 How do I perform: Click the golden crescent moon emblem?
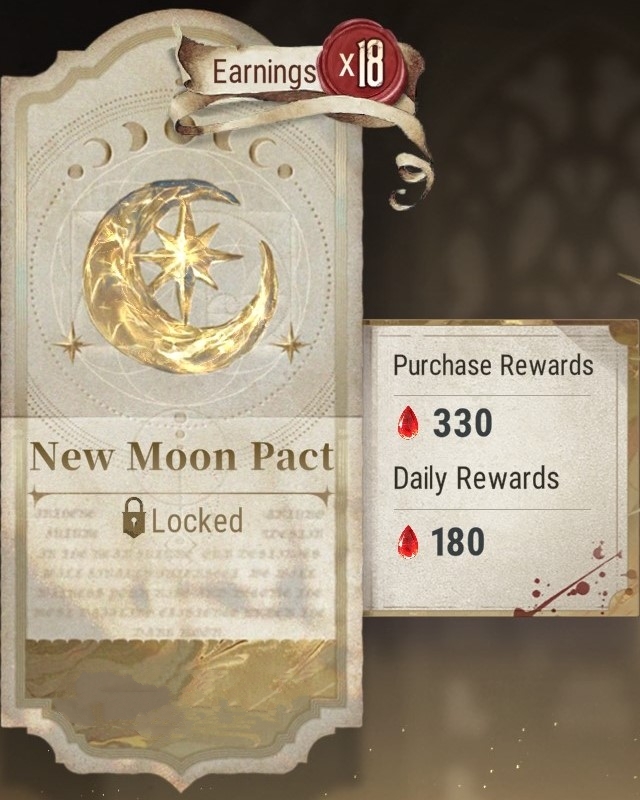pos(179,277)
